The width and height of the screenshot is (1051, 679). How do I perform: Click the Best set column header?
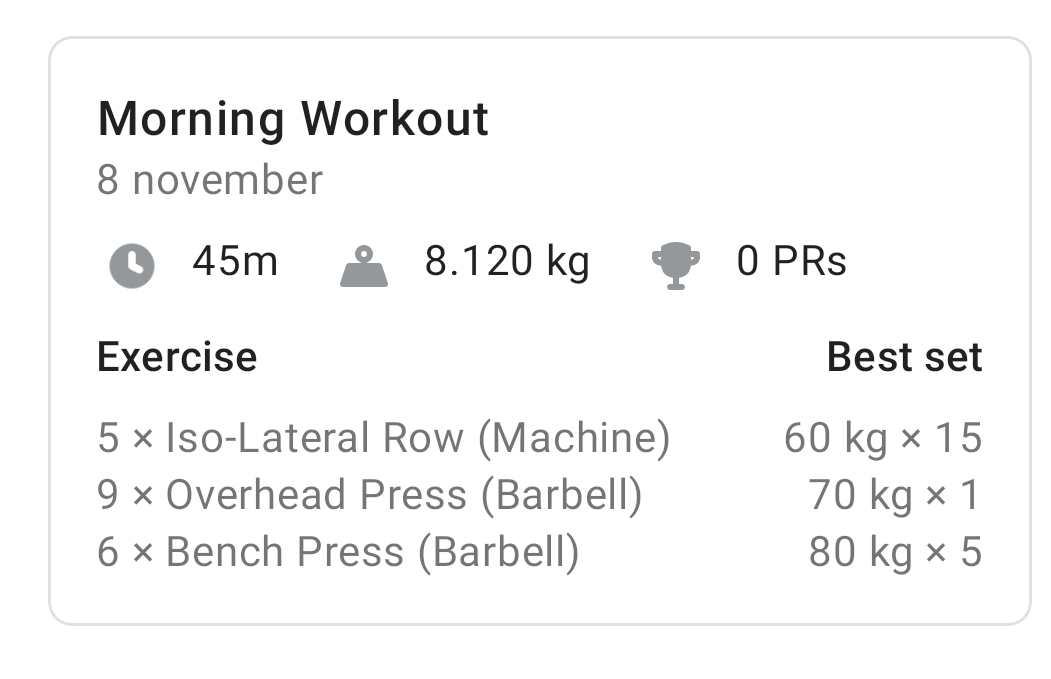pyautogui.click(x=904, y=357)
